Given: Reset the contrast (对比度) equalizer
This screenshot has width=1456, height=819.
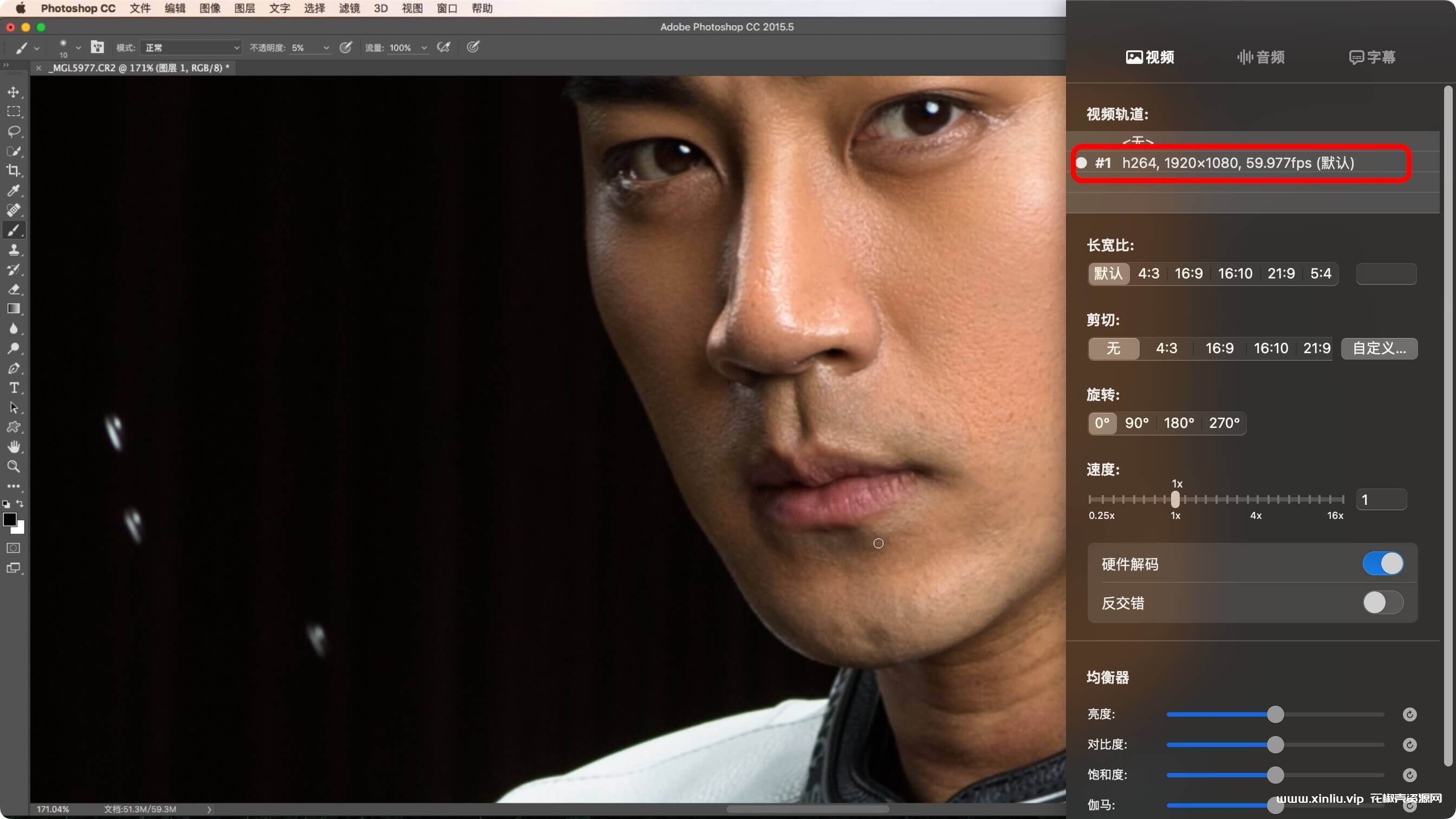Looking at the screenshot, I should (x=1409, y=744).
